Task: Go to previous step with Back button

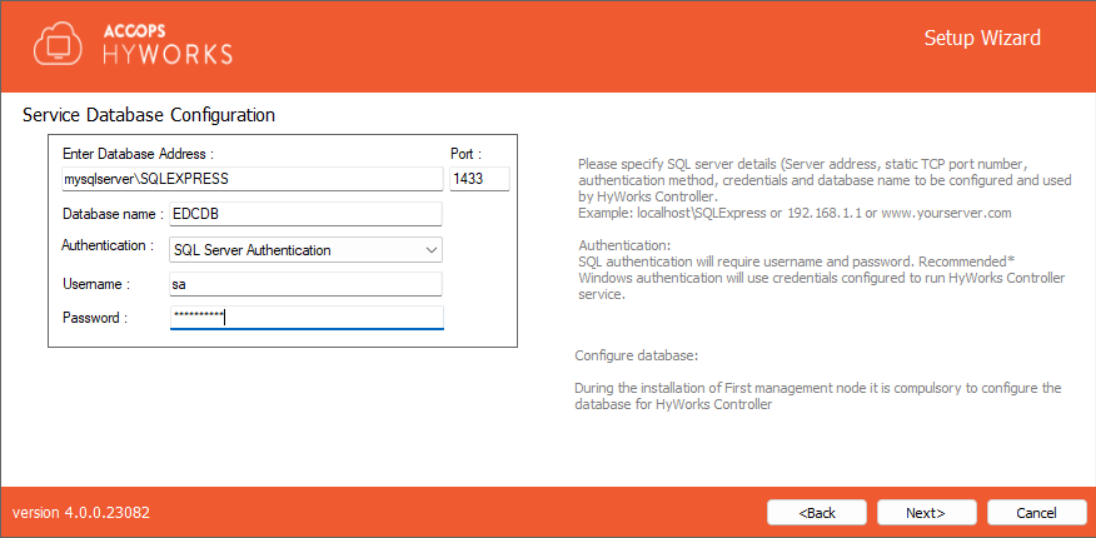Action: [x=817, y=513]
